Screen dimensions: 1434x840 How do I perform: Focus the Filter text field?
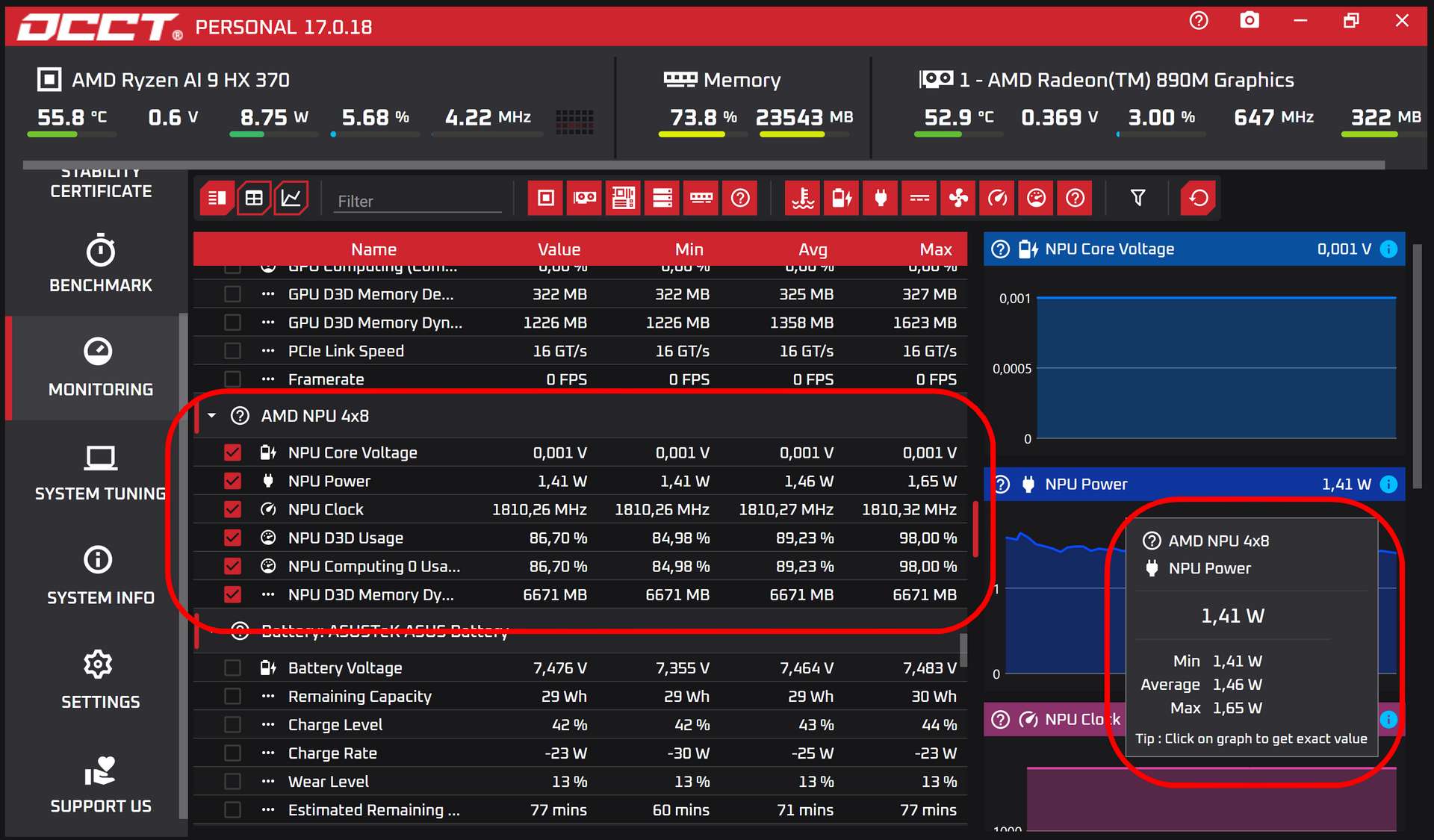coord(417,201)
